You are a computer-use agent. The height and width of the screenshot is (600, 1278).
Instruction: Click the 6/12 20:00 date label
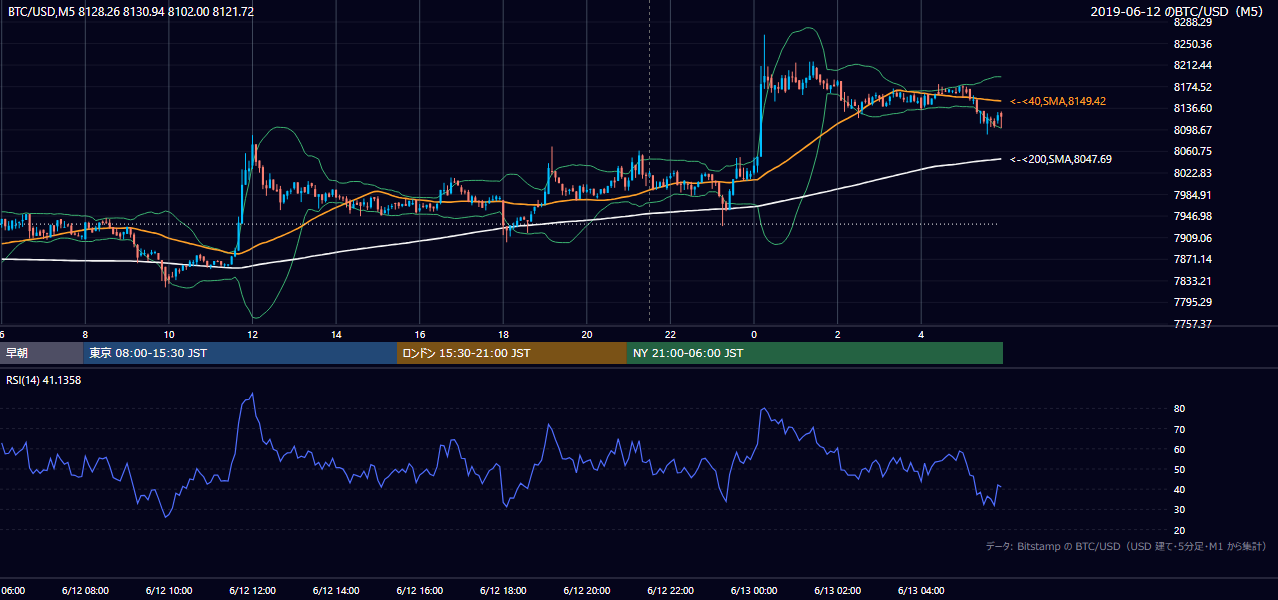tap(586, 590)
